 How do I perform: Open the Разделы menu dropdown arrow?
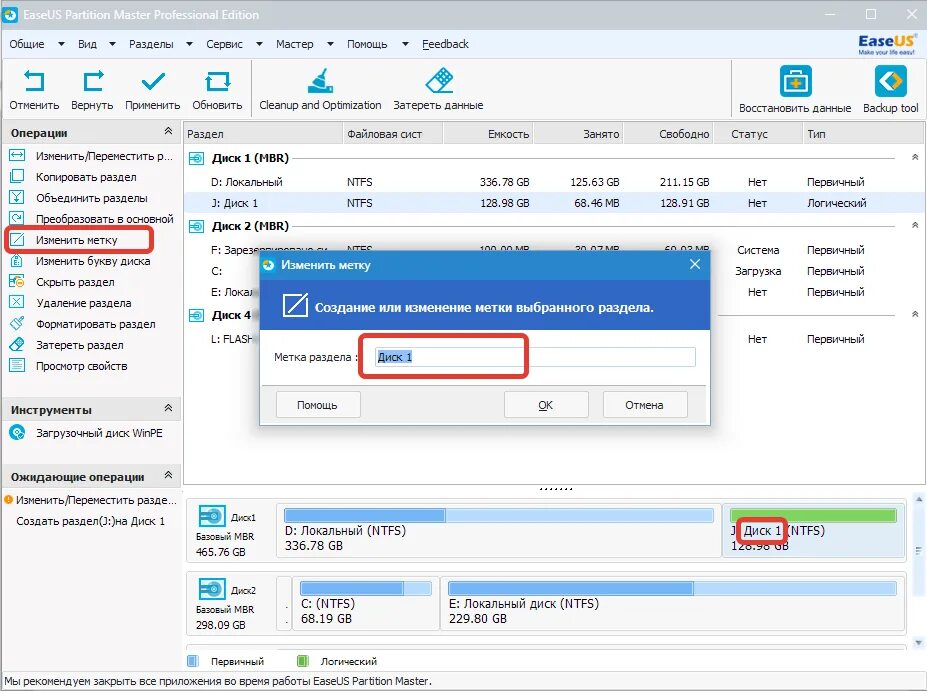[189, 44]
